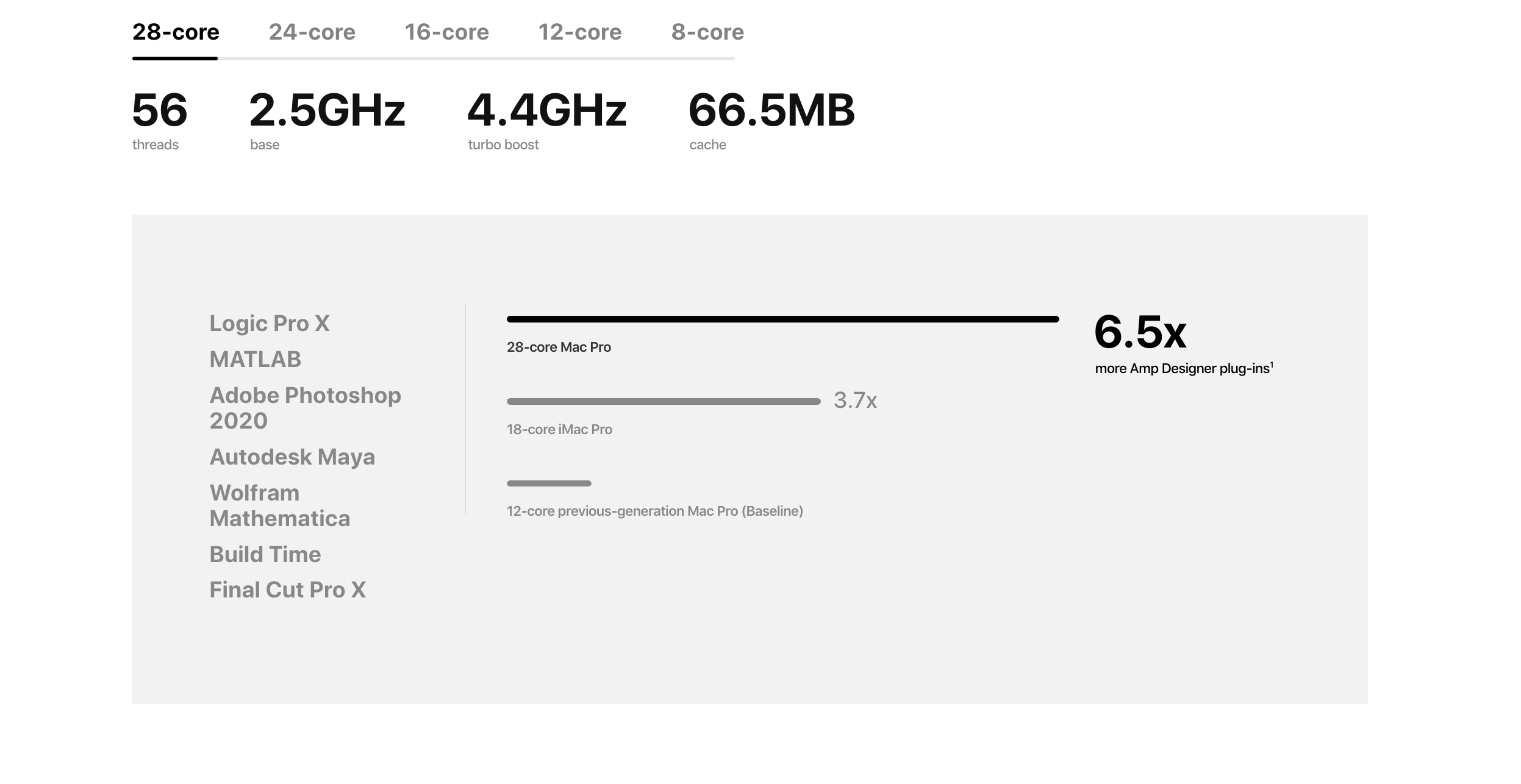The width and height of the screenshot is (1521, 784).
Task: Click the 18-core iMac Pro bar
Action: (x=664, y=401)
